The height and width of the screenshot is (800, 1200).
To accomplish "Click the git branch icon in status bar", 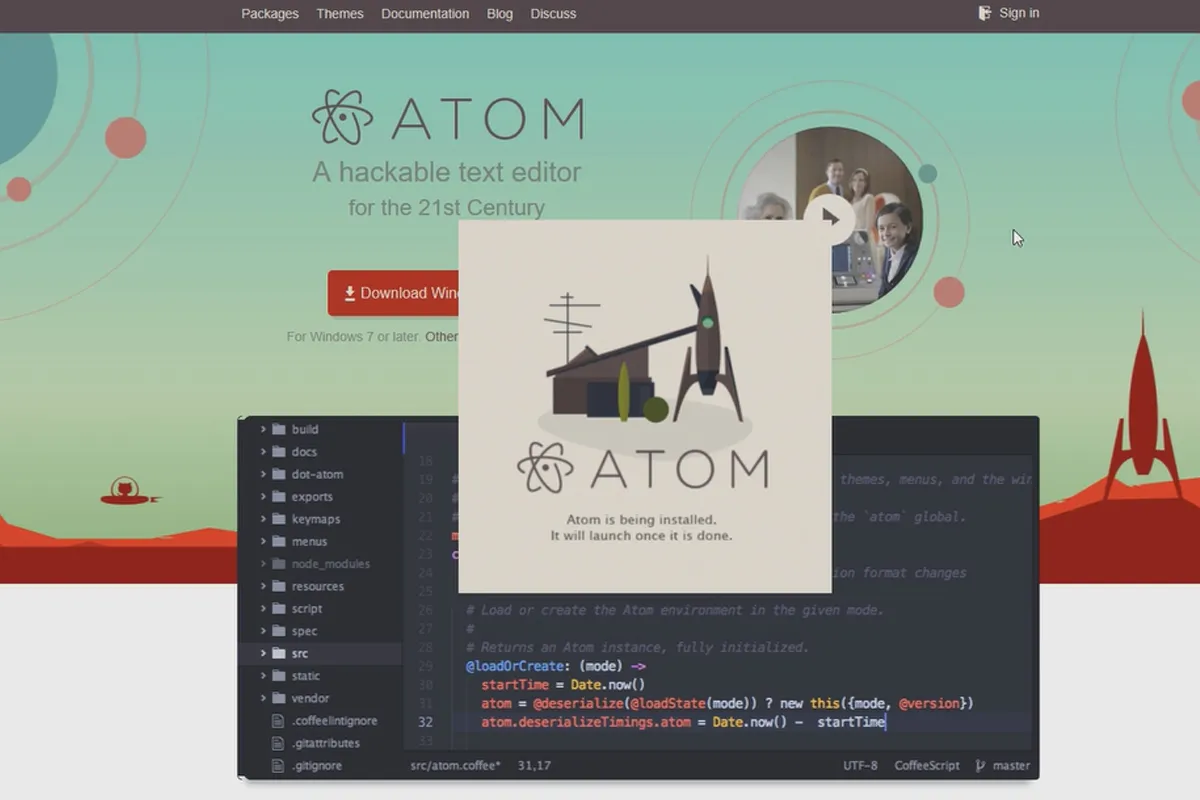I will [981, 765].
